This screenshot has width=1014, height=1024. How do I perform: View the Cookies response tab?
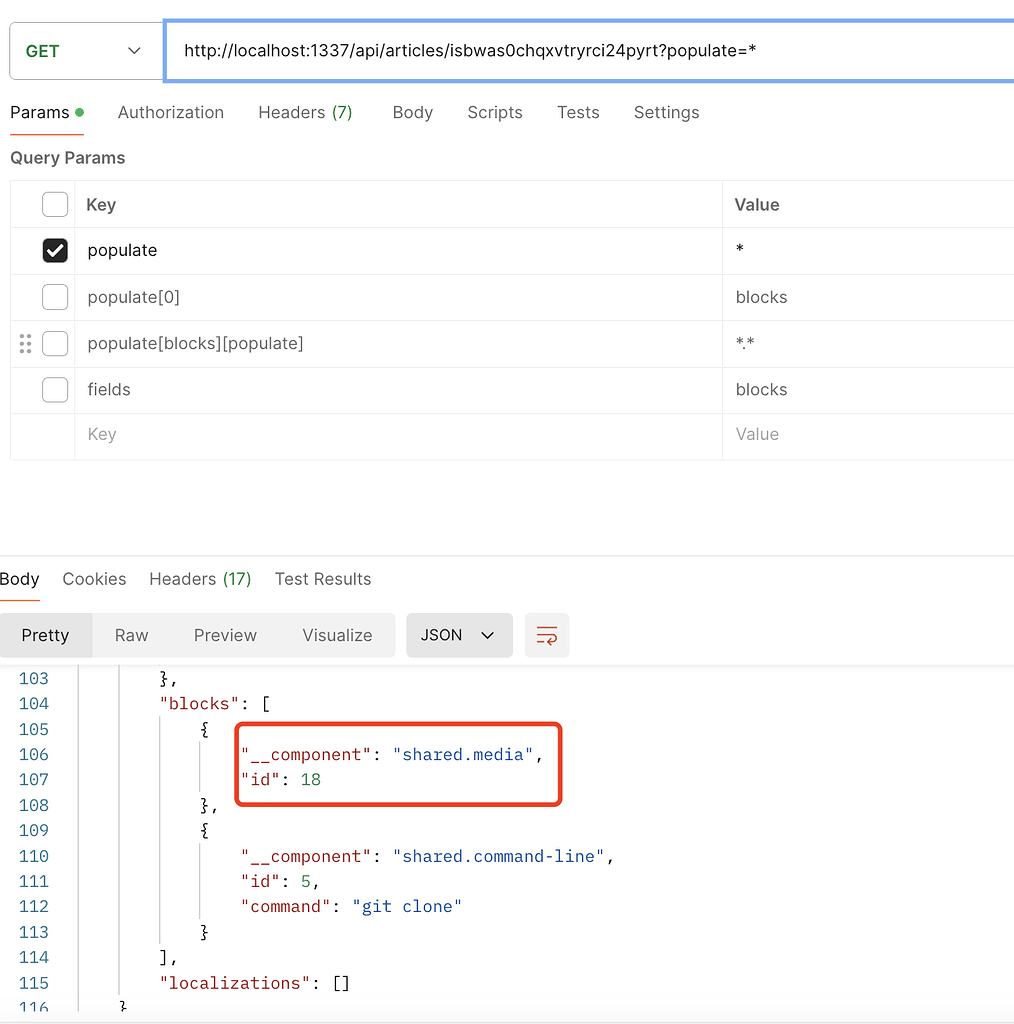94,578
